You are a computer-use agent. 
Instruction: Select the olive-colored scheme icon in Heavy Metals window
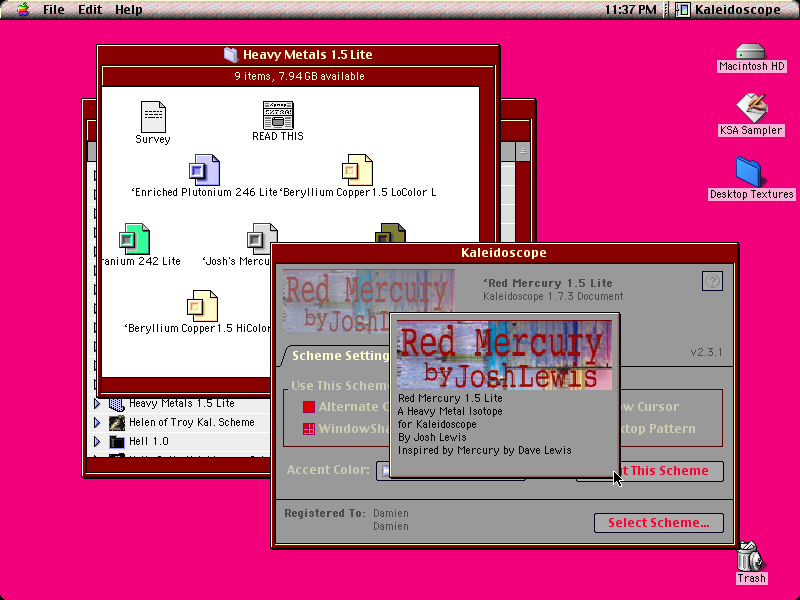click(x=390, y=233)
